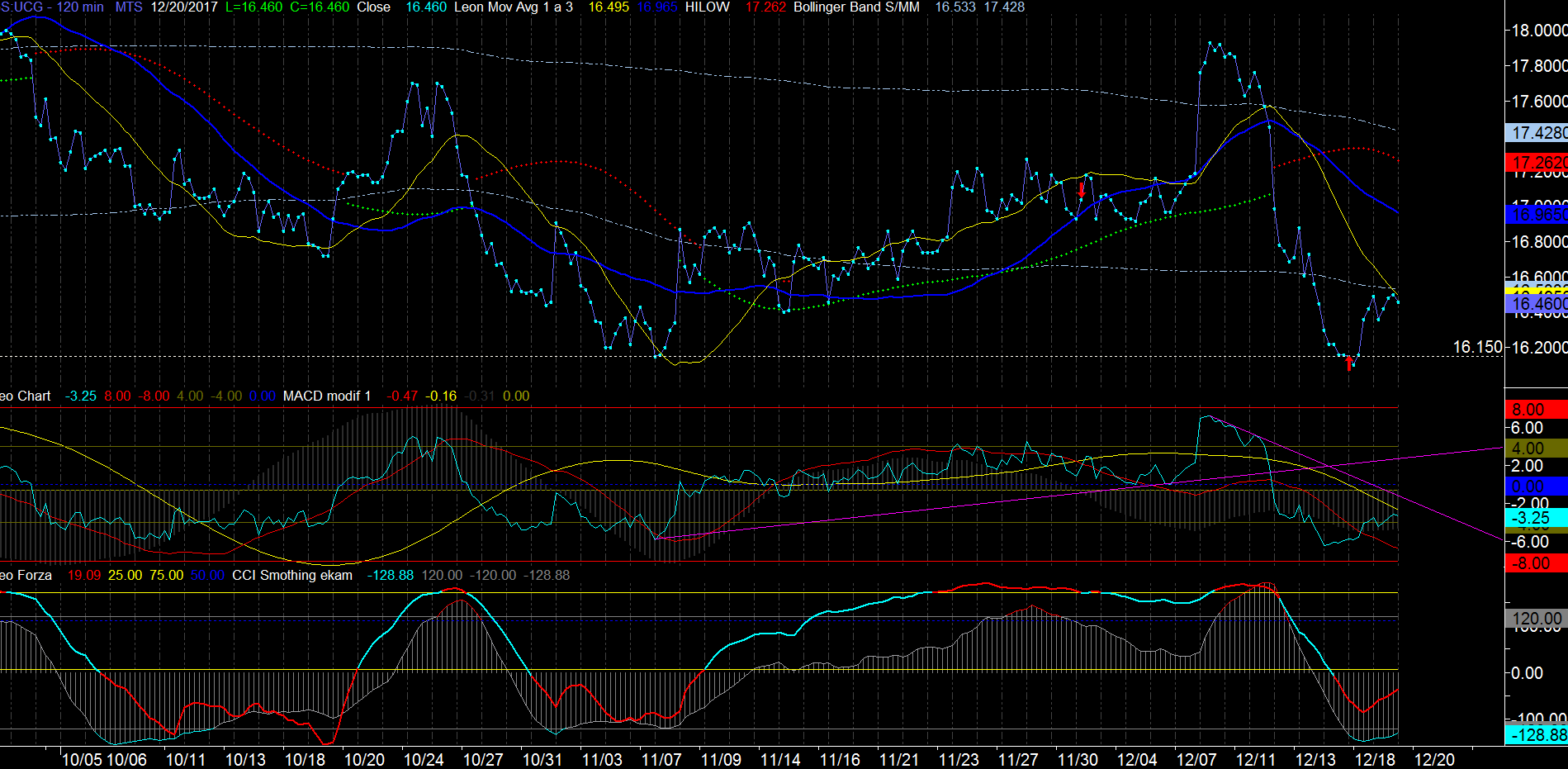Click the 10/31 date on the time axis
This screenshot has width=1568, height=769.
(542, 760)
